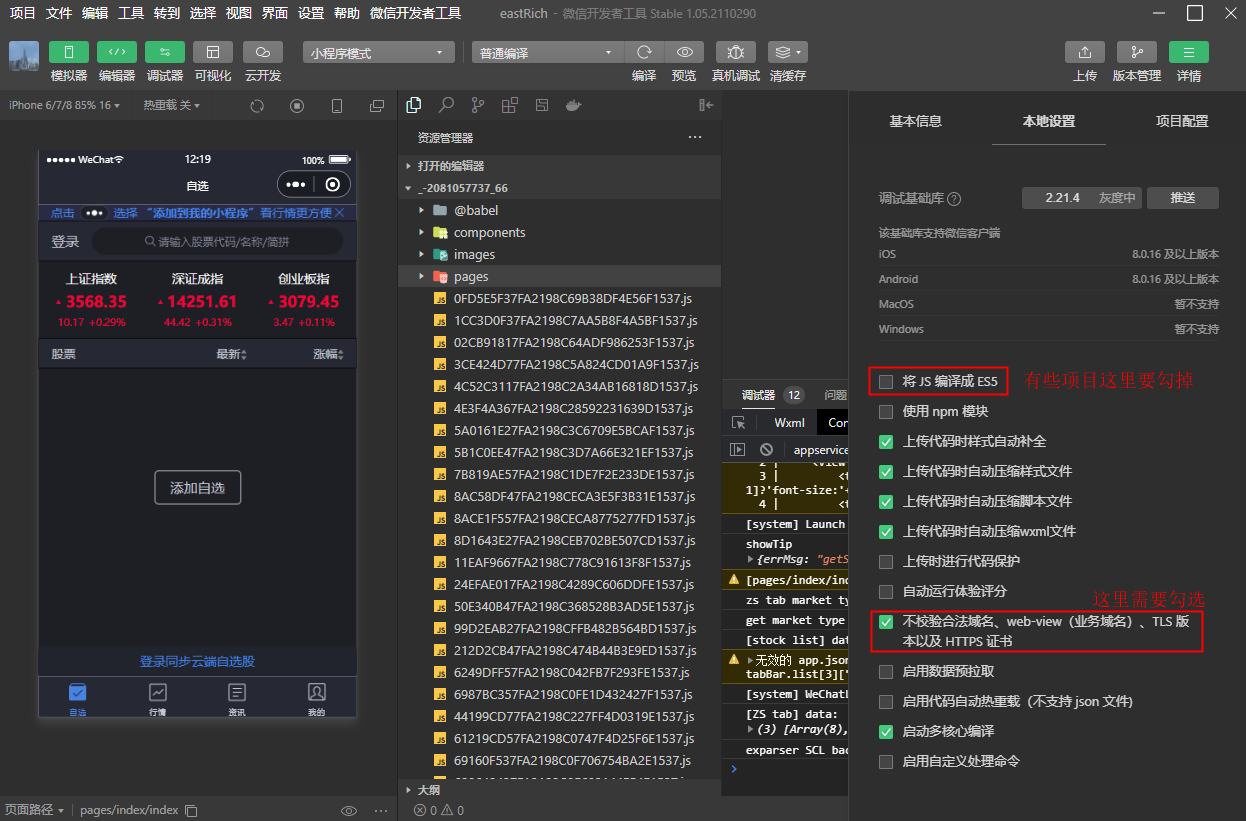1246x821 pixels.
Task: Open the 项目 menu
Action: (23, 13)
